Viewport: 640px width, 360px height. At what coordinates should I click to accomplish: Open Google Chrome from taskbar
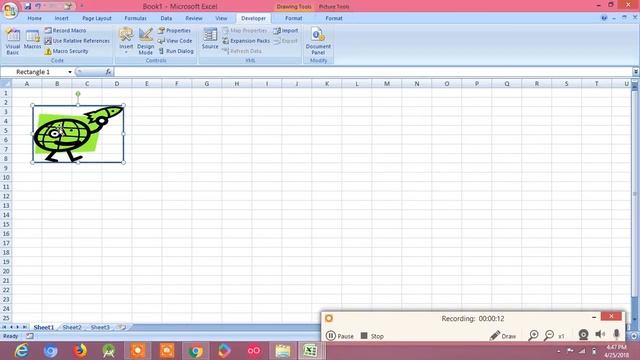point(196,351)
